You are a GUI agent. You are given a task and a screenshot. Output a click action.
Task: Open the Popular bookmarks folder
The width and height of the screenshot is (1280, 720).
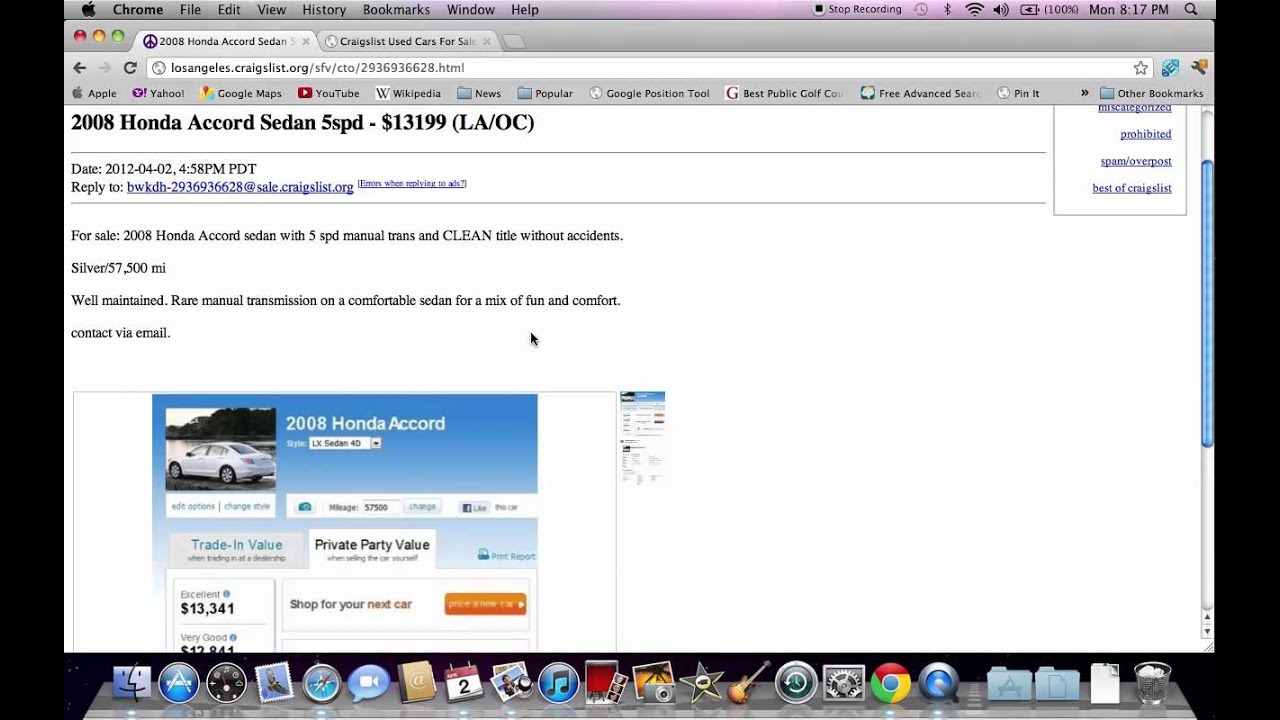[545, 93]
